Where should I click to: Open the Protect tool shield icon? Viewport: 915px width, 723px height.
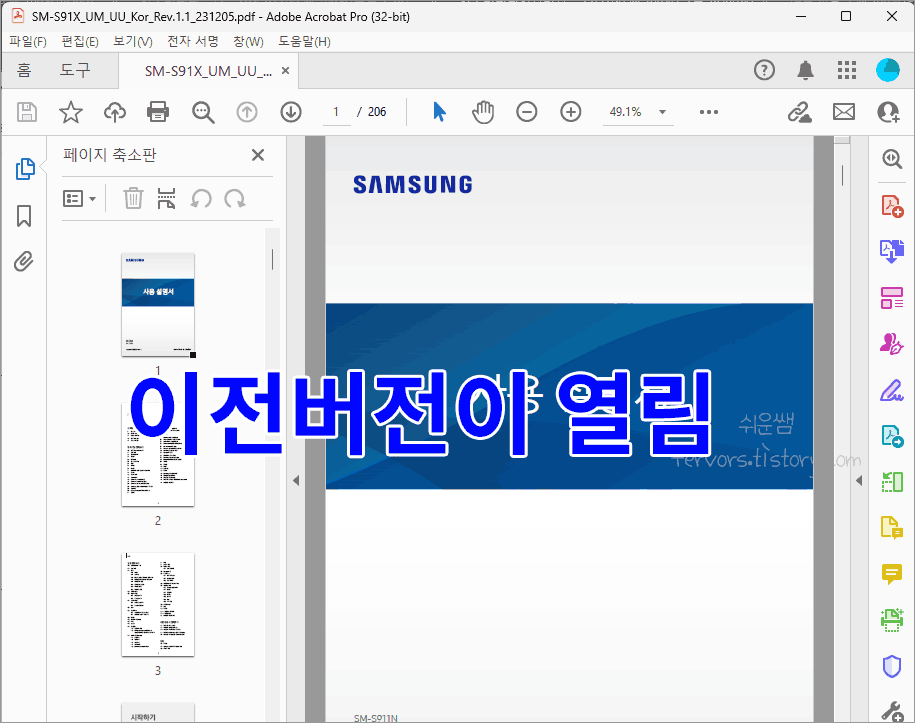click(x=891, y=666)
